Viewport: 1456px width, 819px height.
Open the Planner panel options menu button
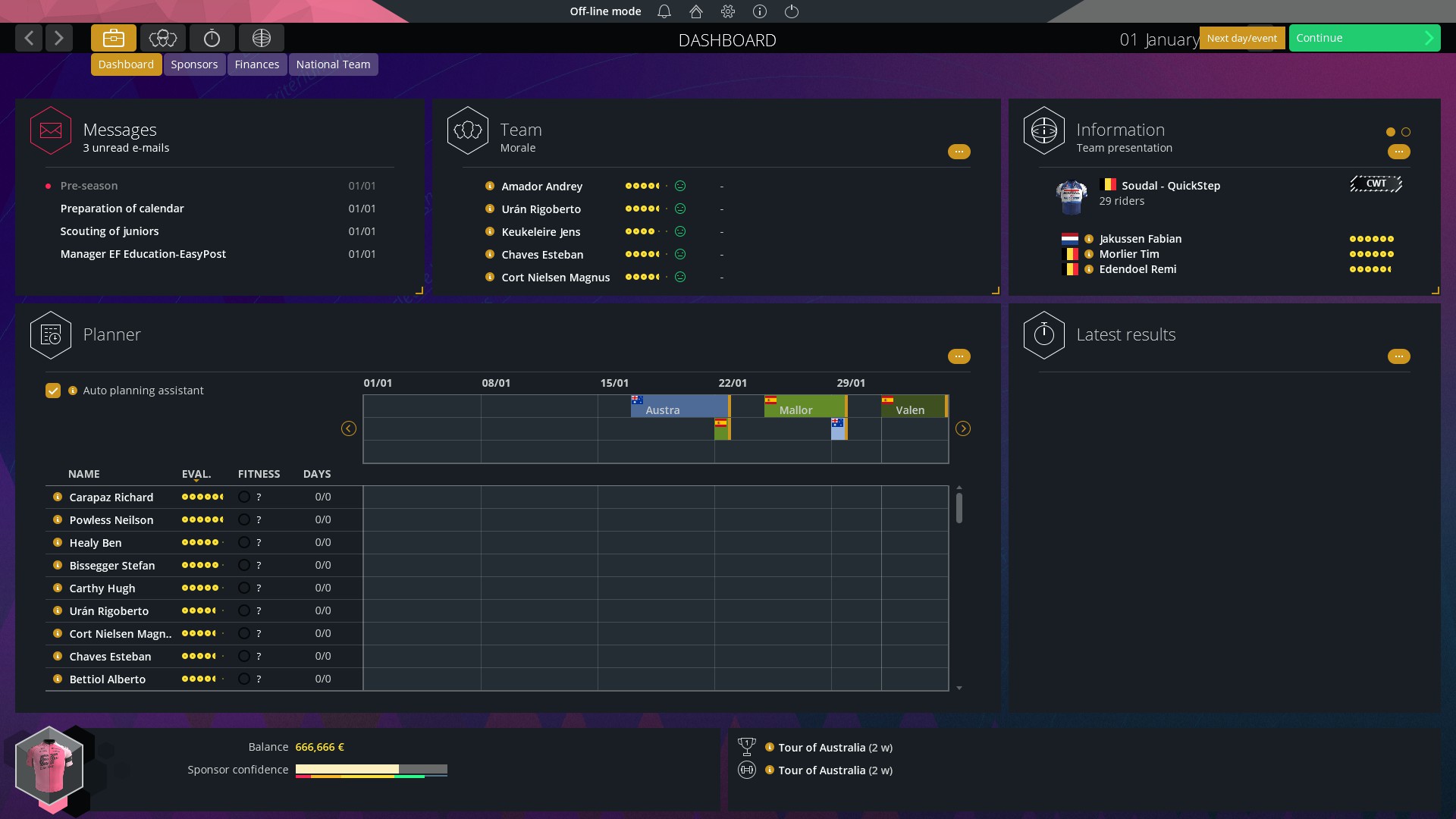(959, 356)
